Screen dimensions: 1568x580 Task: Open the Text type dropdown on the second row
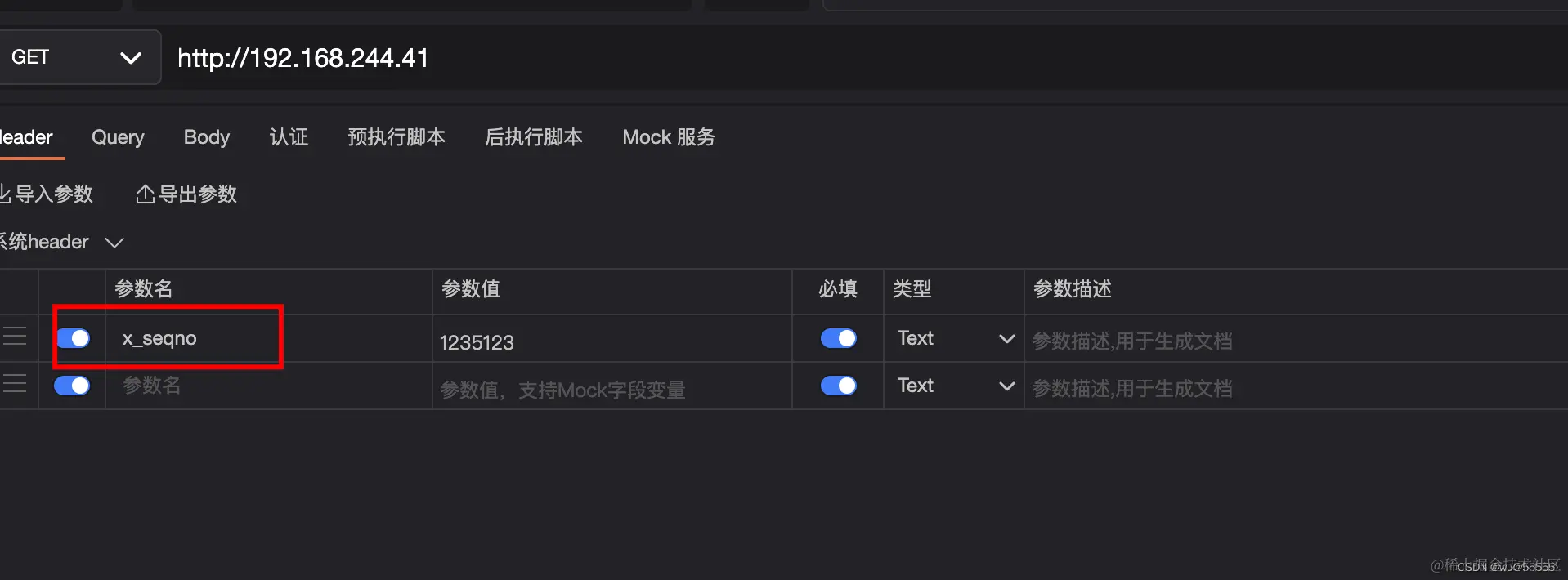pyautogui.click(x=1006, y=385)
